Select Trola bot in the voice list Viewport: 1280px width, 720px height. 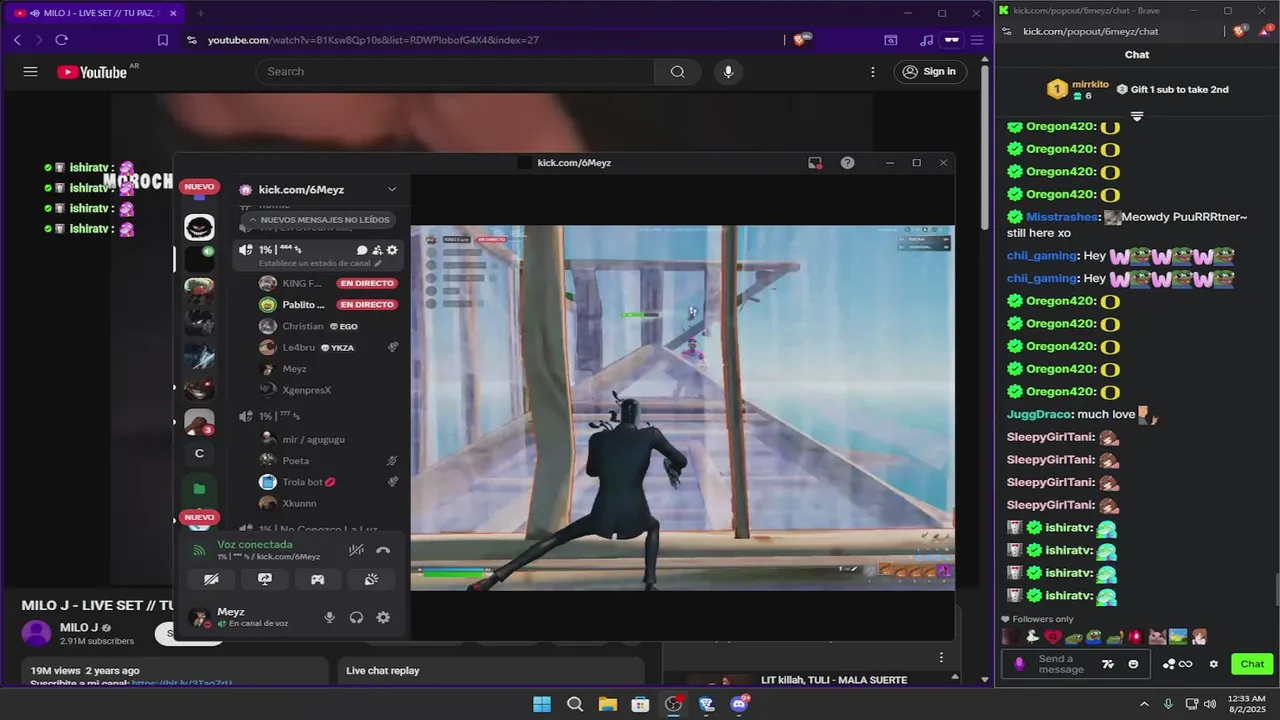click(x=328, y=482)
